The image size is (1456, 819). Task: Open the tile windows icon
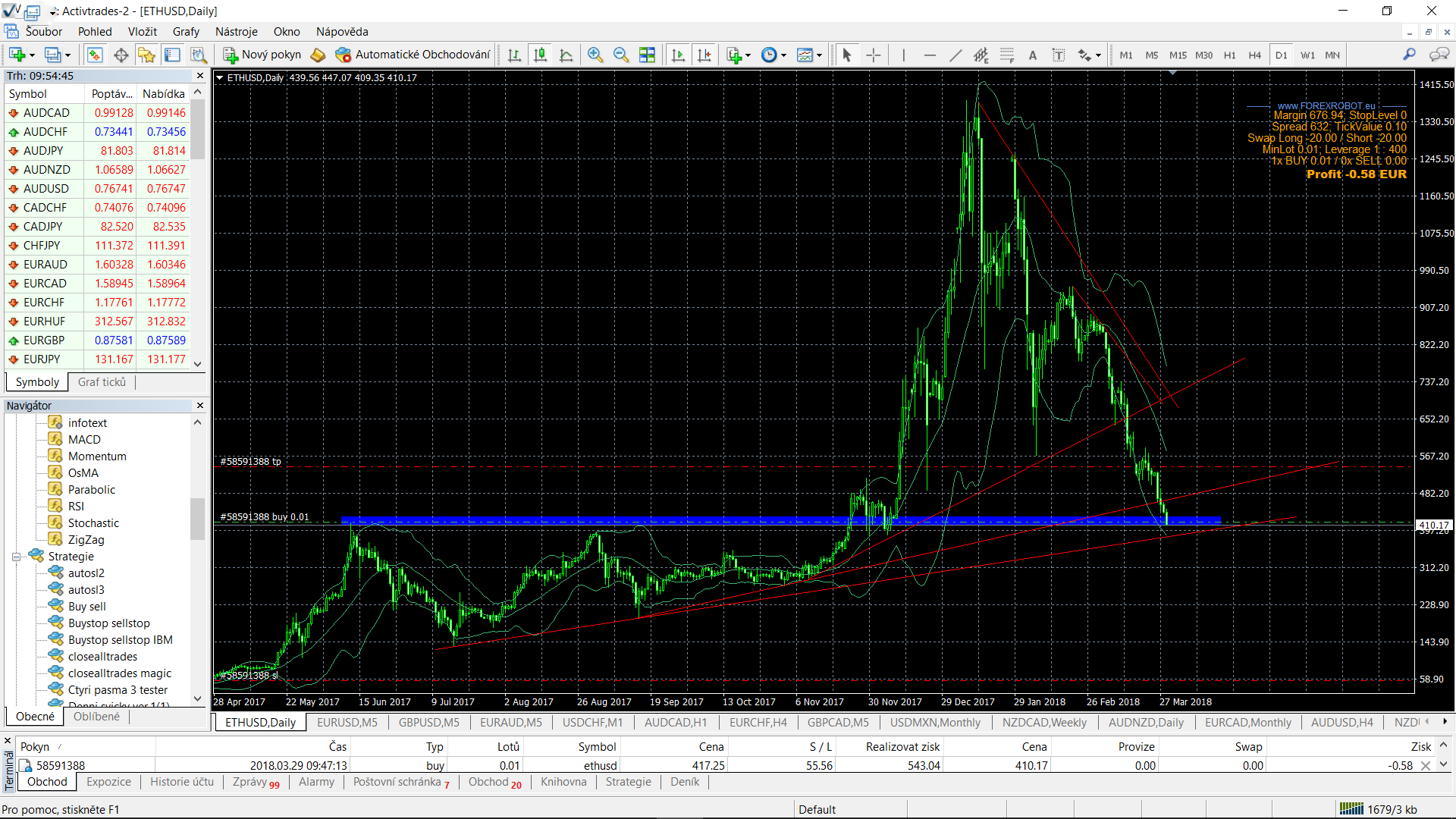point(647,55)
